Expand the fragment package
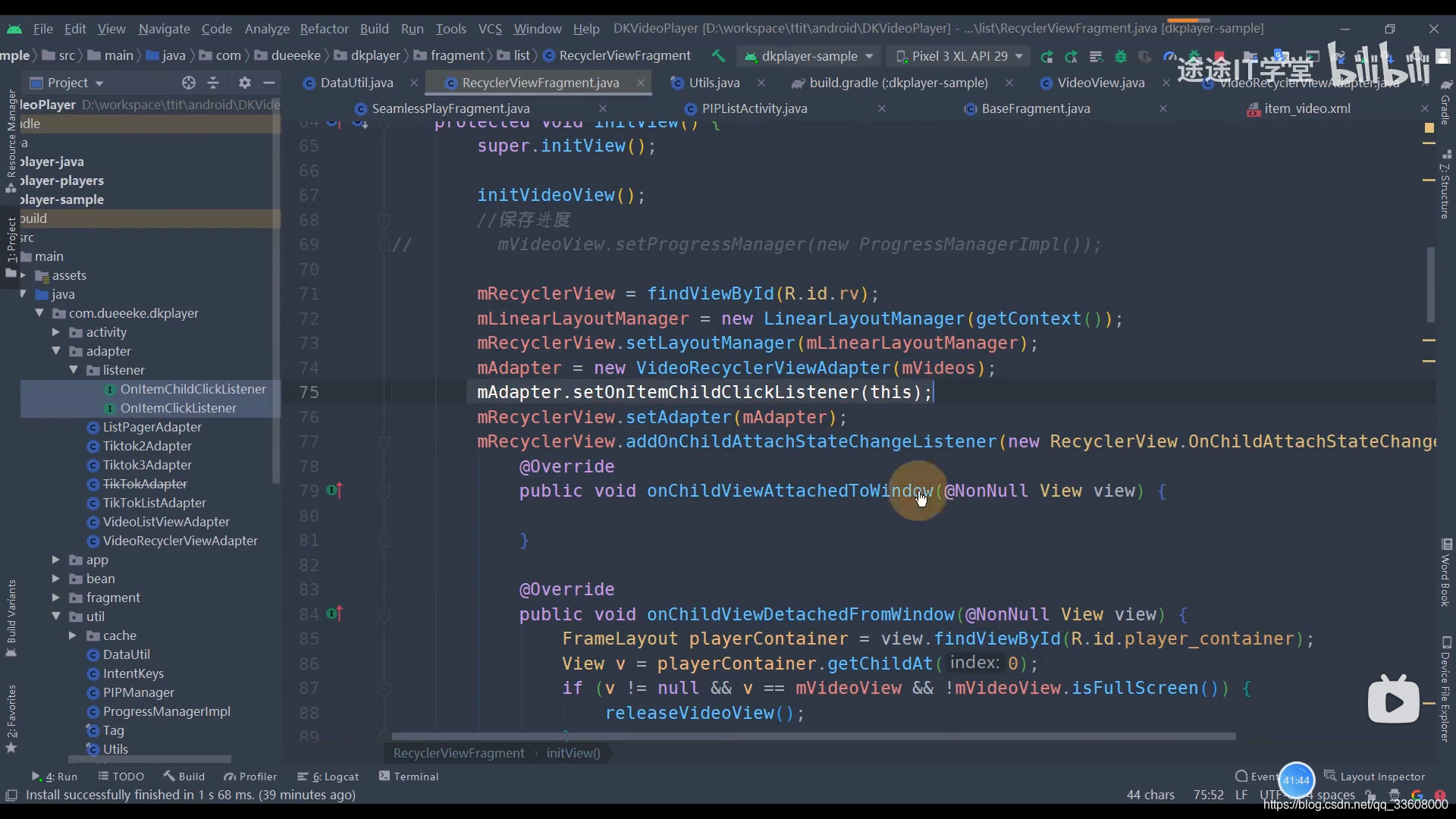Image resolution: width=1456 pixels, height=819 pixels. click(x=55, y=598)
